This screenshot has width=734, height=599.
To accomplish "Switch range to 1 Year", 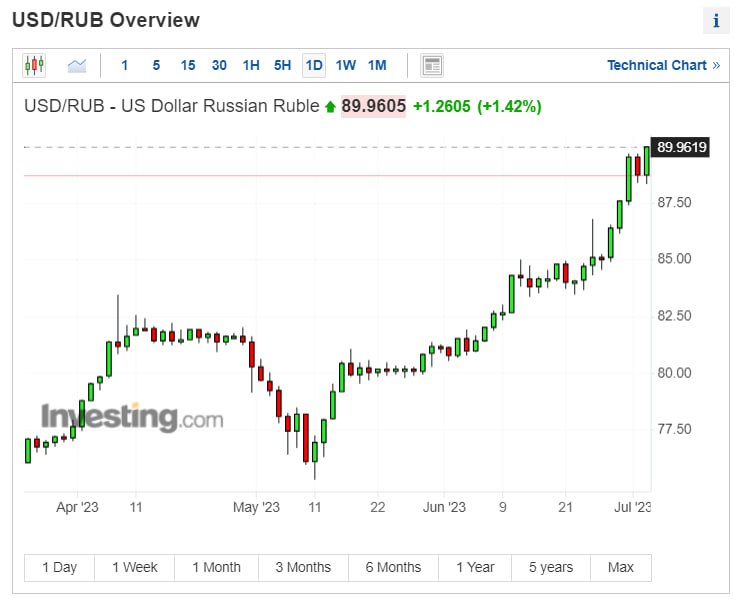I will (475, 567).
